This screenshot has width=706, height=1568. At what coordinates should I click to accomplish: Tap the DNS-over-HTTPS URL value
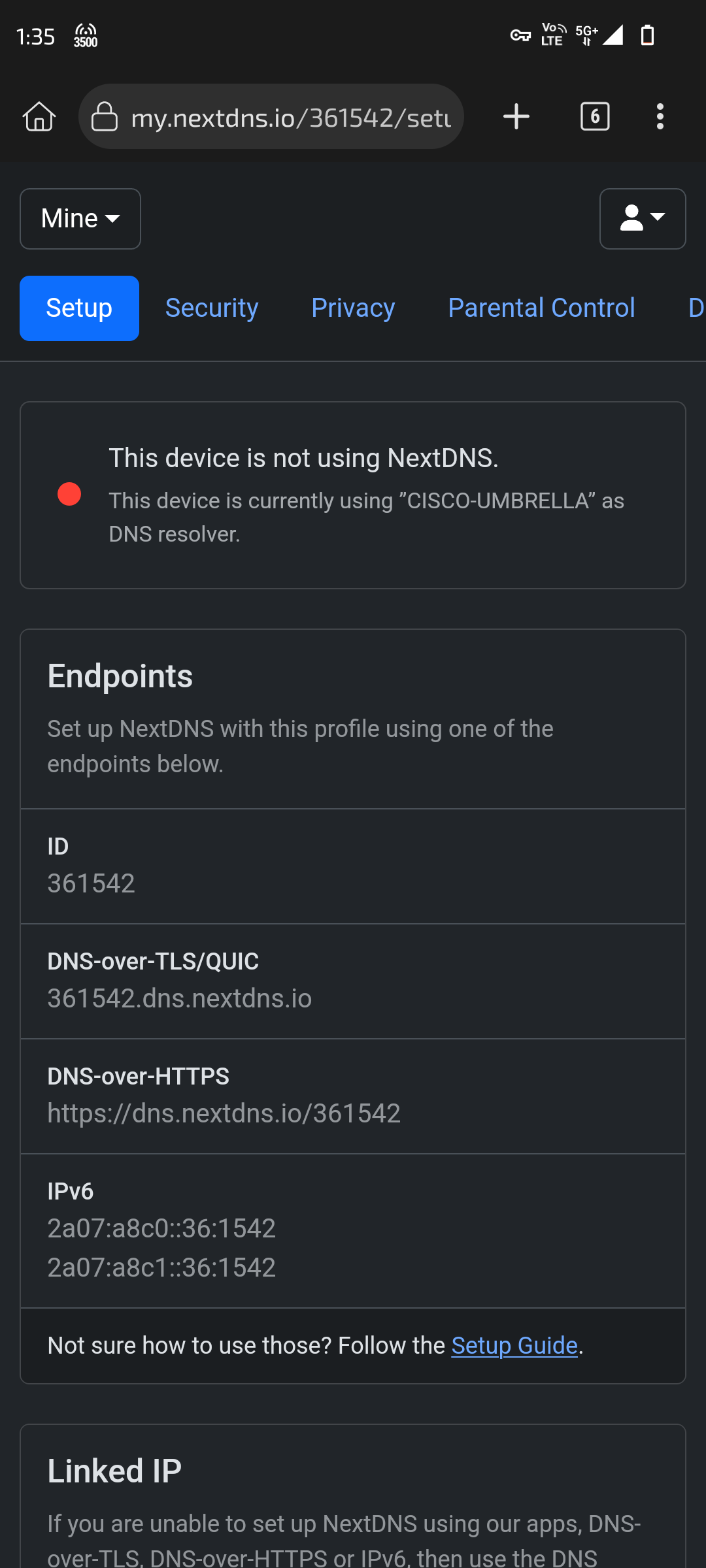pos(224,1113)
